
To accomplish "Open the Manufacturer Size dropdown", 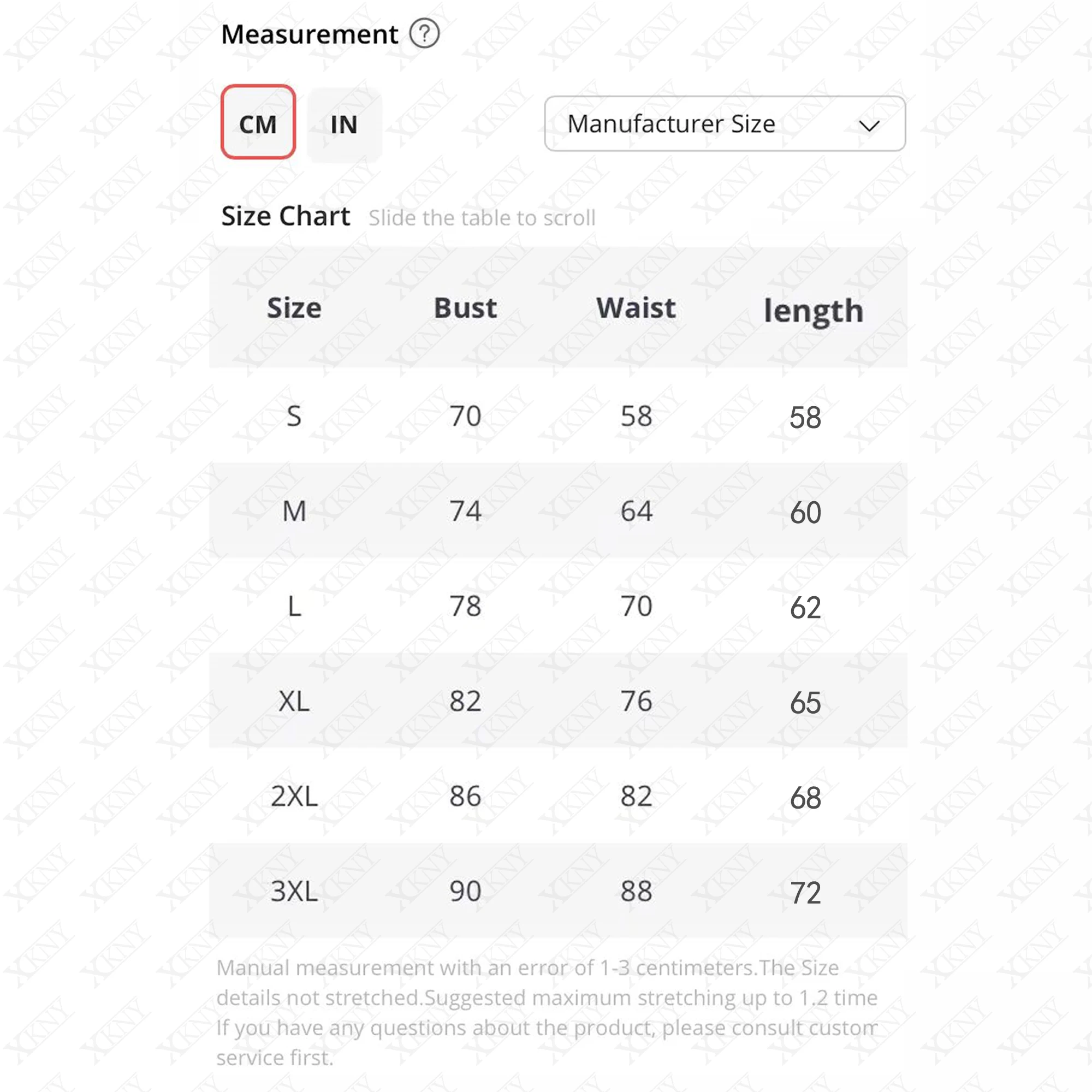I will (x=725, y=124).
